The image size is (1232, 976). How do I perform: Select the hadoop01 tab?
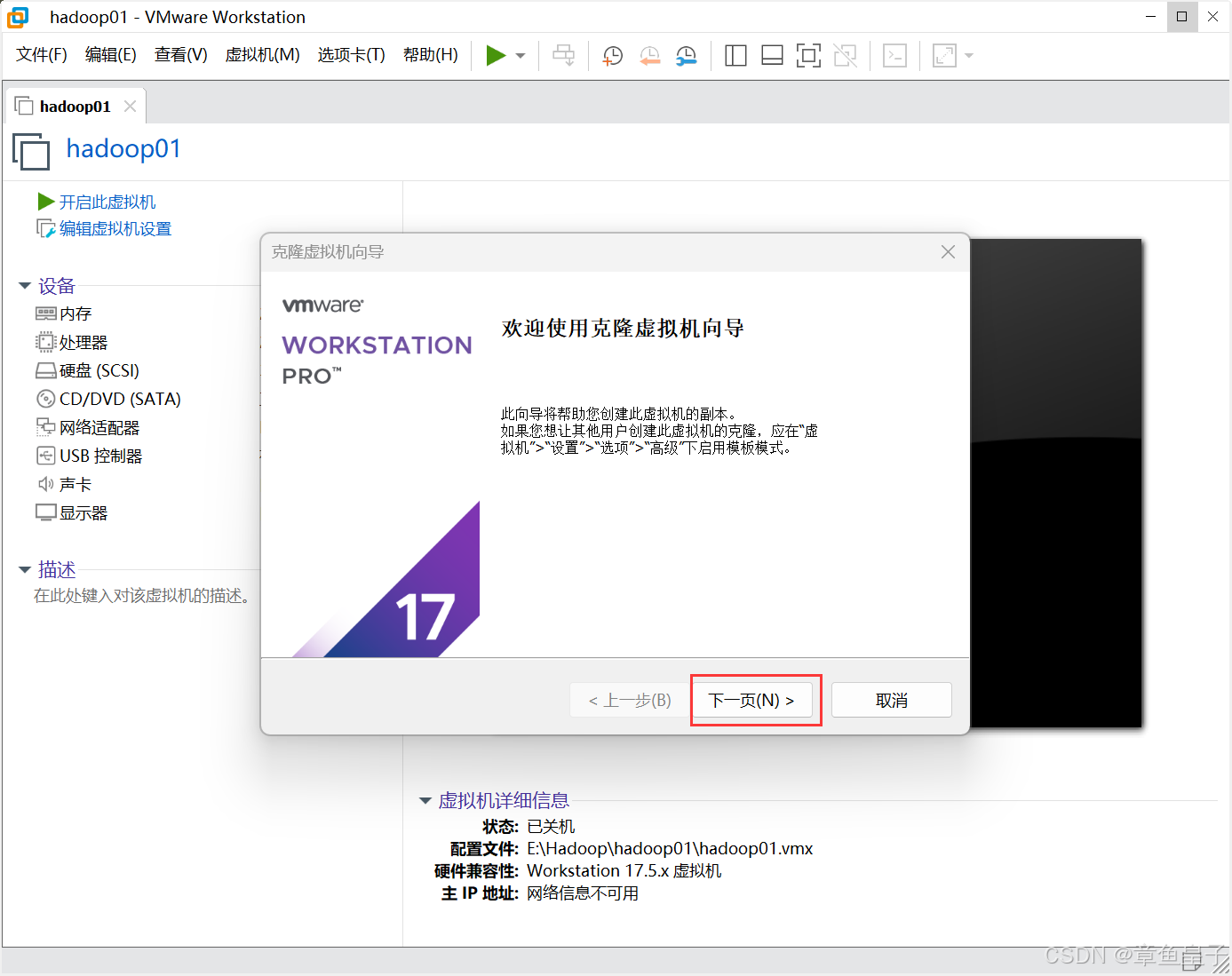[76, 107]
